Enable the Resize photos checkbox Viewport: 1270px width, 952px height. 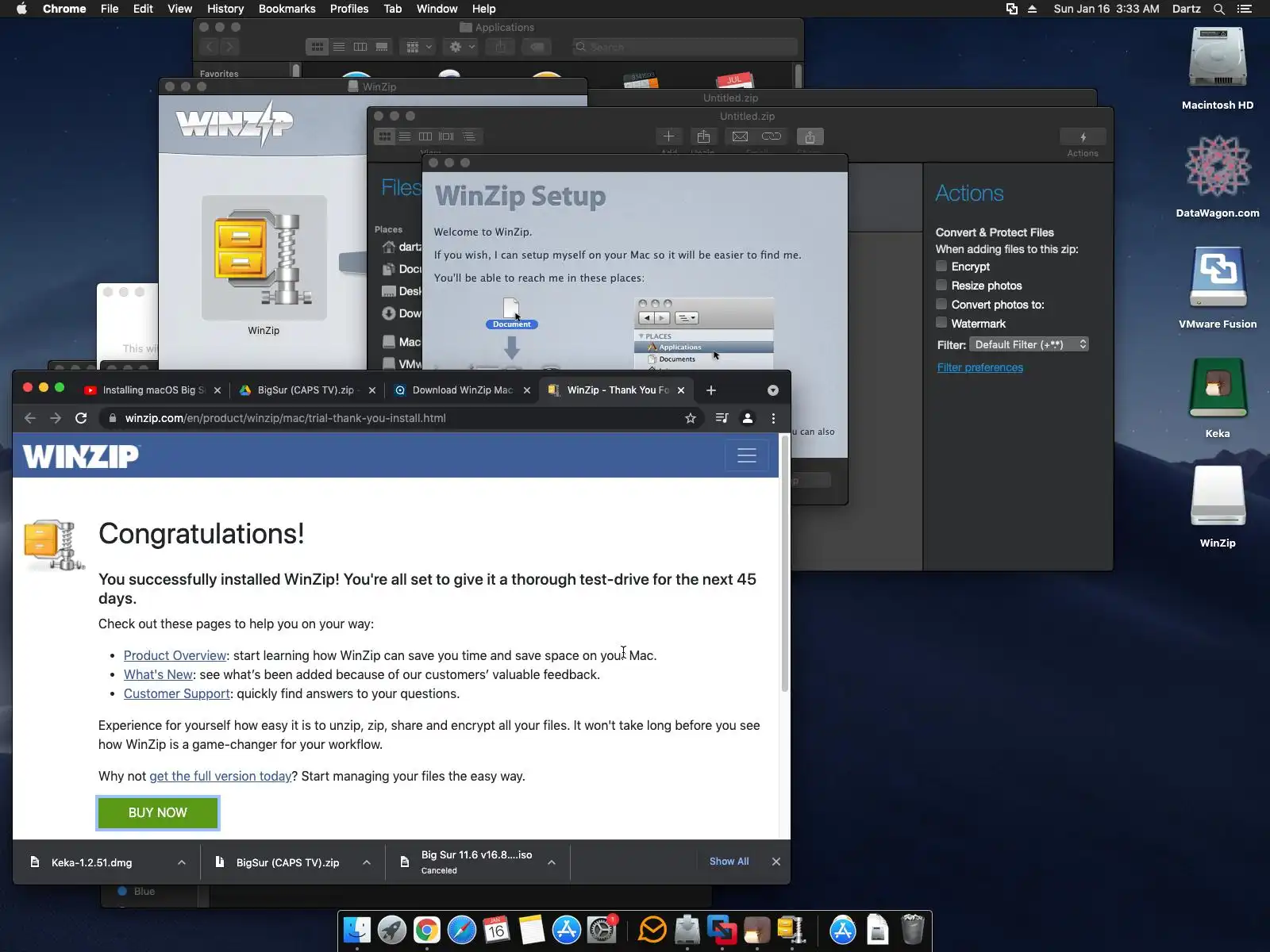point(941,286)
